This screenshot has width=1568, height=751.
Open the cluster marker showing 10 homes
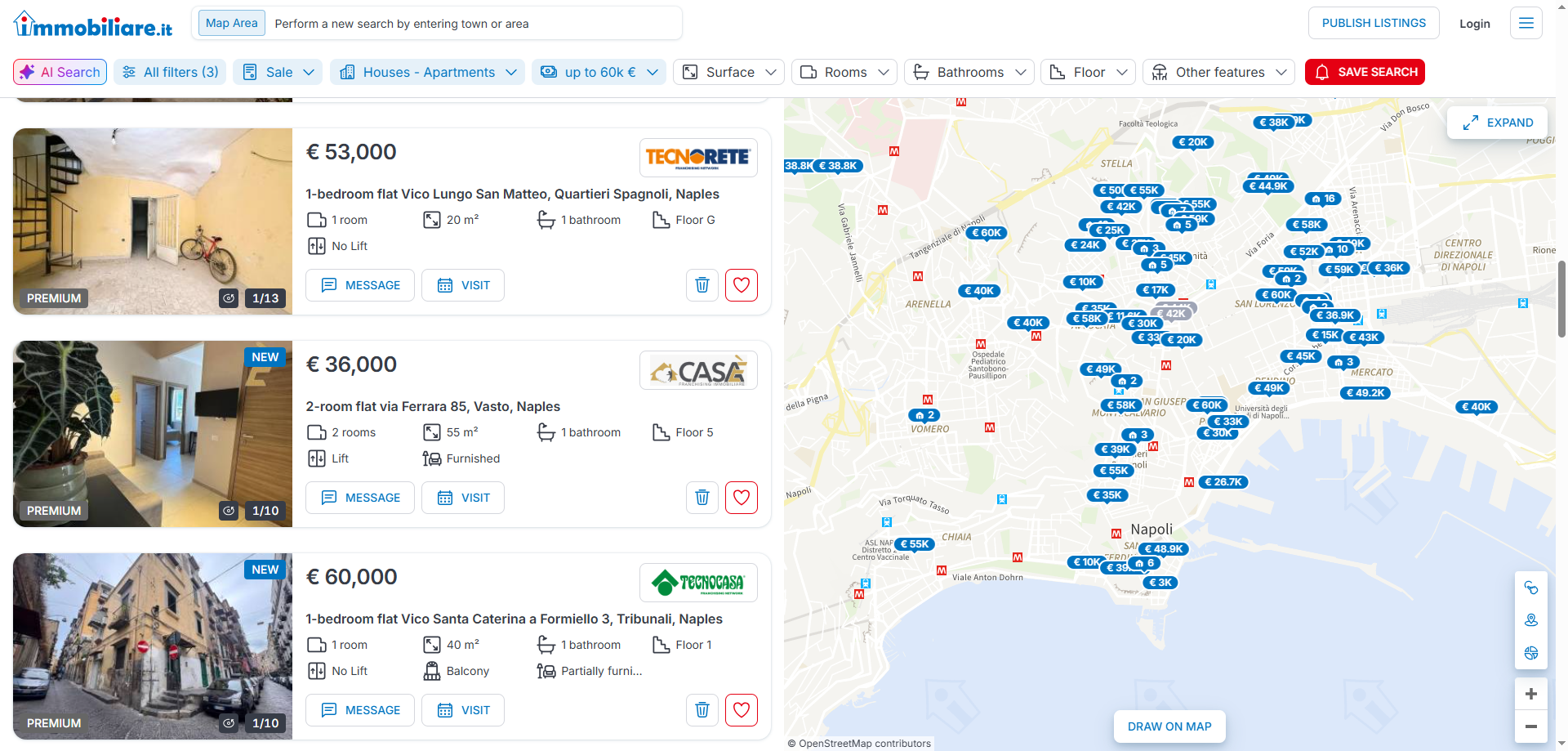(x=1338, y=249)
